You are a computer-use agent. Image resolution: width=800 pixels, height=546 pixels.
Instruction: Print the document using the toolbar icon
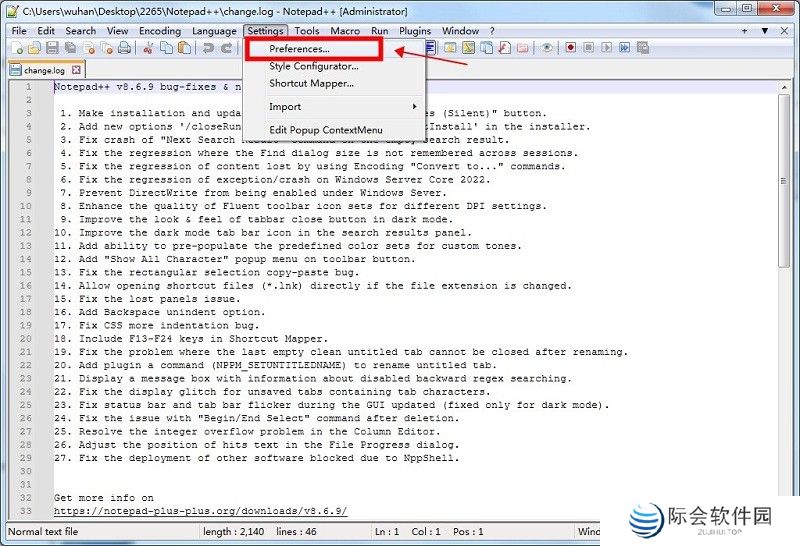tap(124, 48)
